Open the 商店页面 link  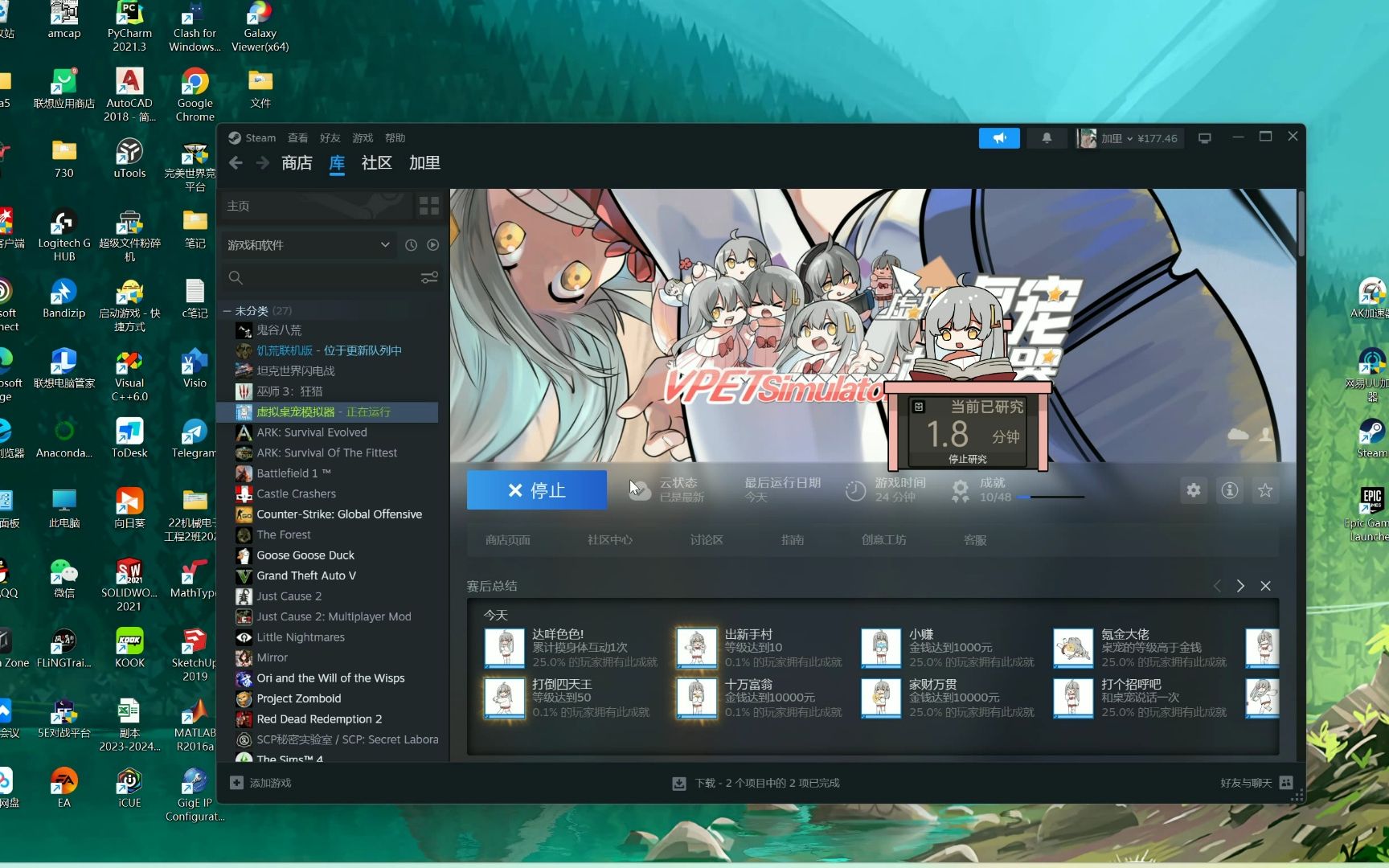[x=508, y=540]
